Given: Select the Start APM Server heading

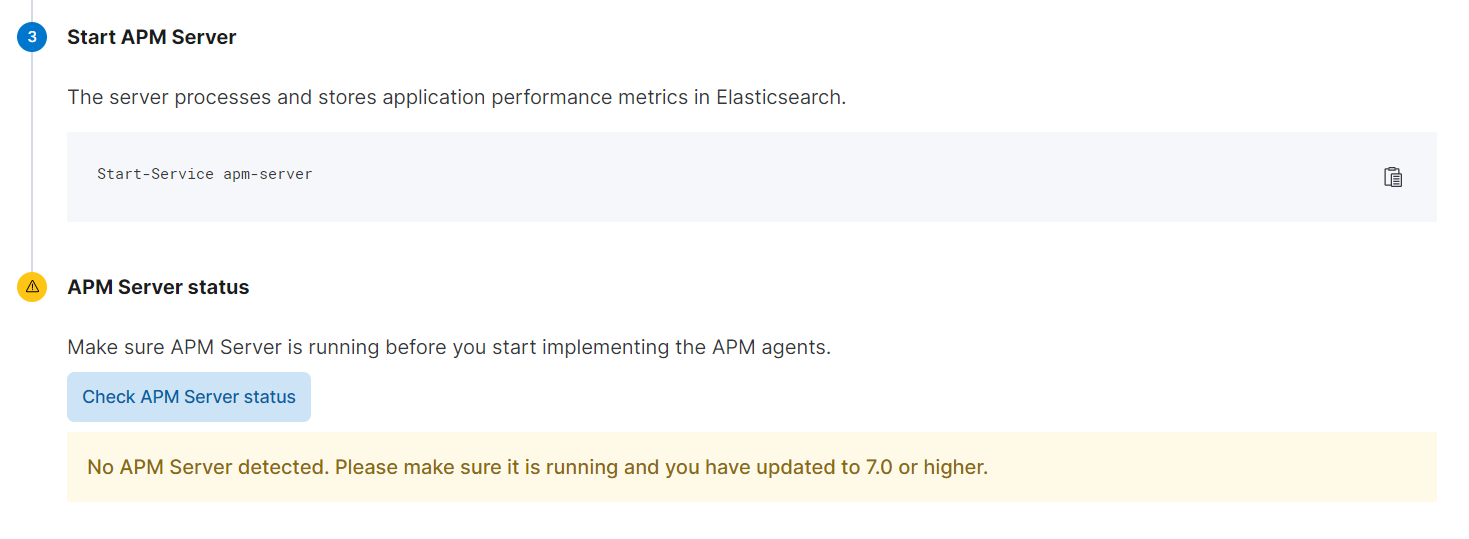Looking at the screenshot, I should click(152, 38).
